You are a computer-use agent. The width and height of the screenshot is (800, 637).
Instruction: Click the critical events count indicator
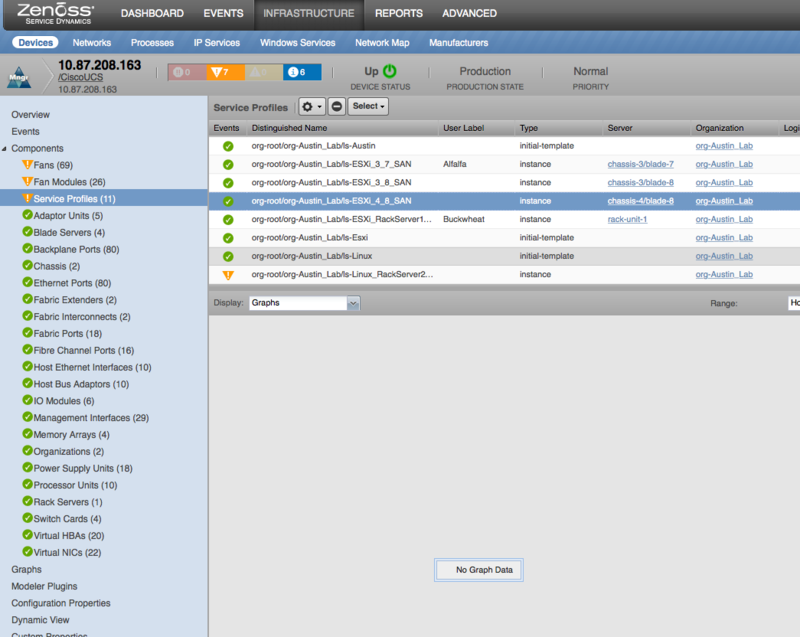[187, 72]
